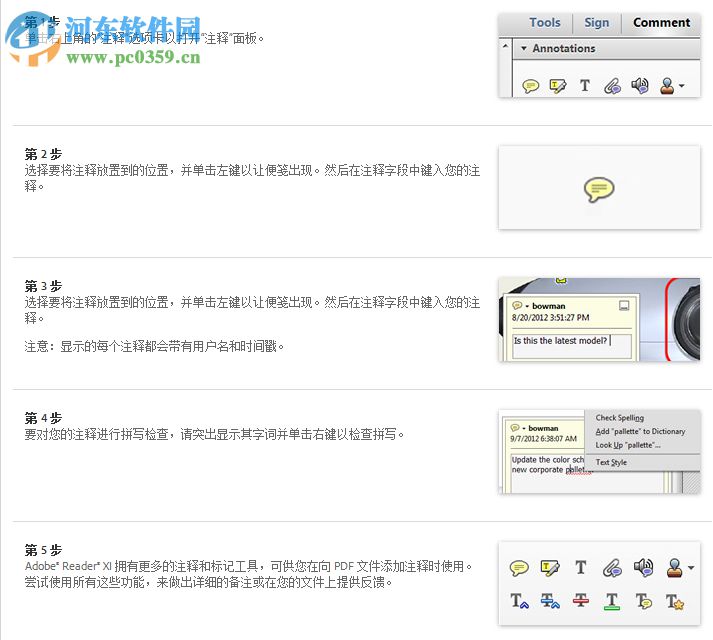
Task: Switch to the Sign tab
Action: pos(596,22)
